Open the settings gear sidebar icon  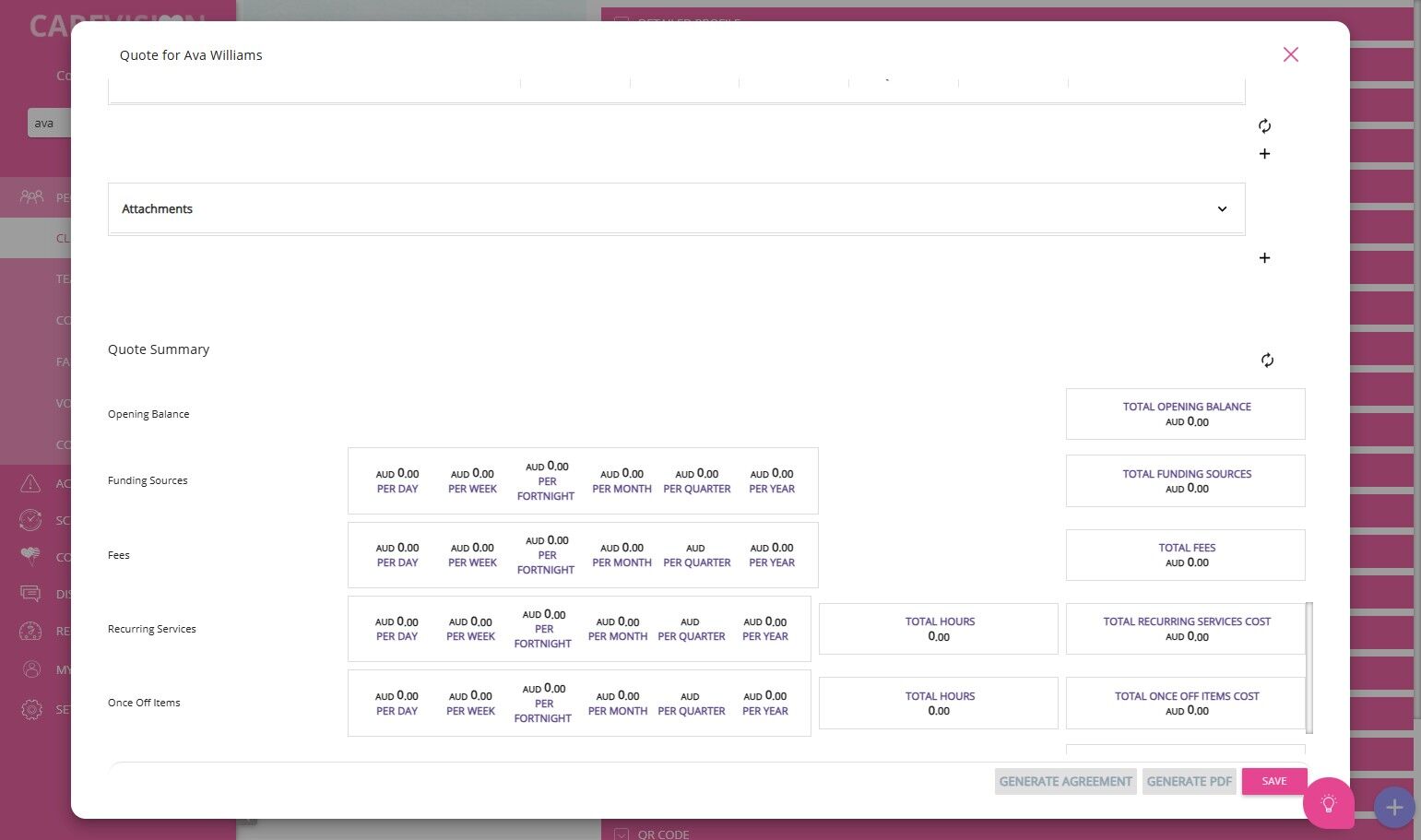[30, 709]
